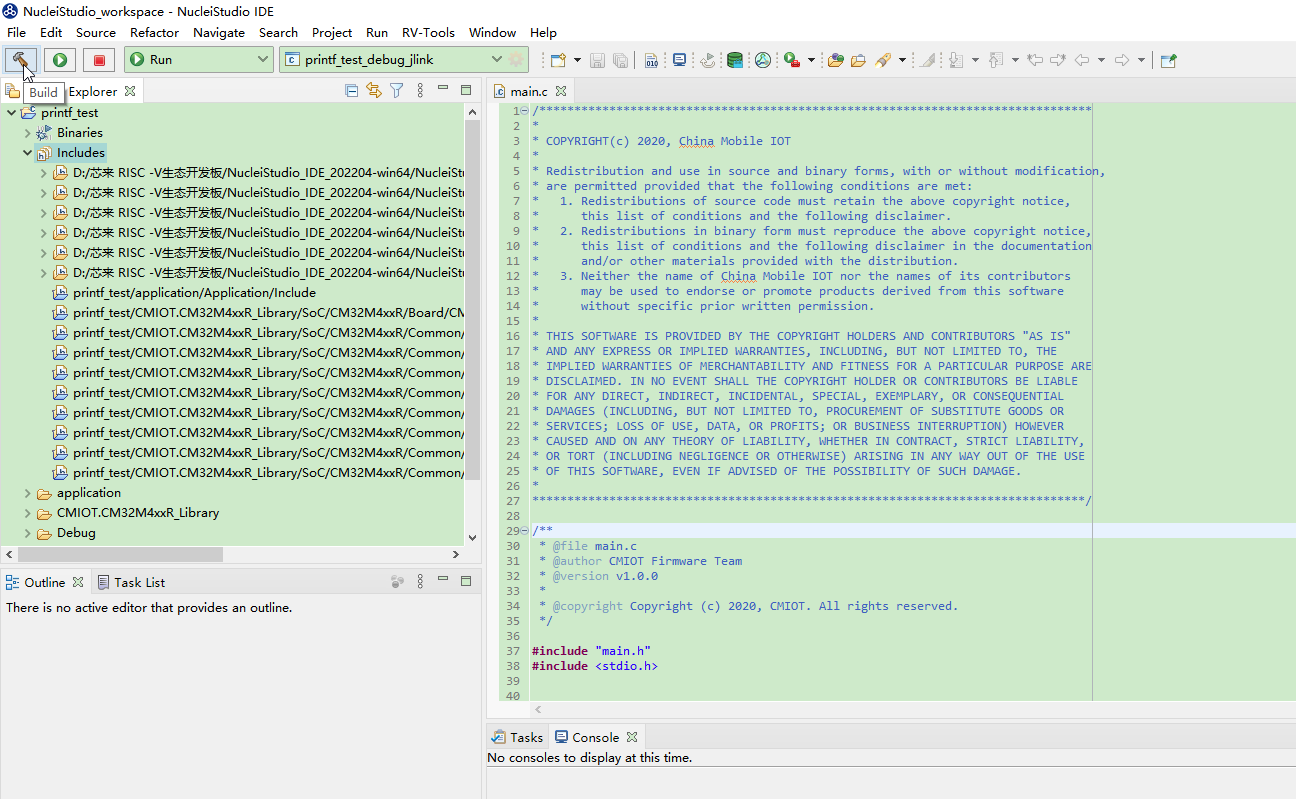Open the File menu
This screenshot has width=1296, height=799.
[16, 32]
